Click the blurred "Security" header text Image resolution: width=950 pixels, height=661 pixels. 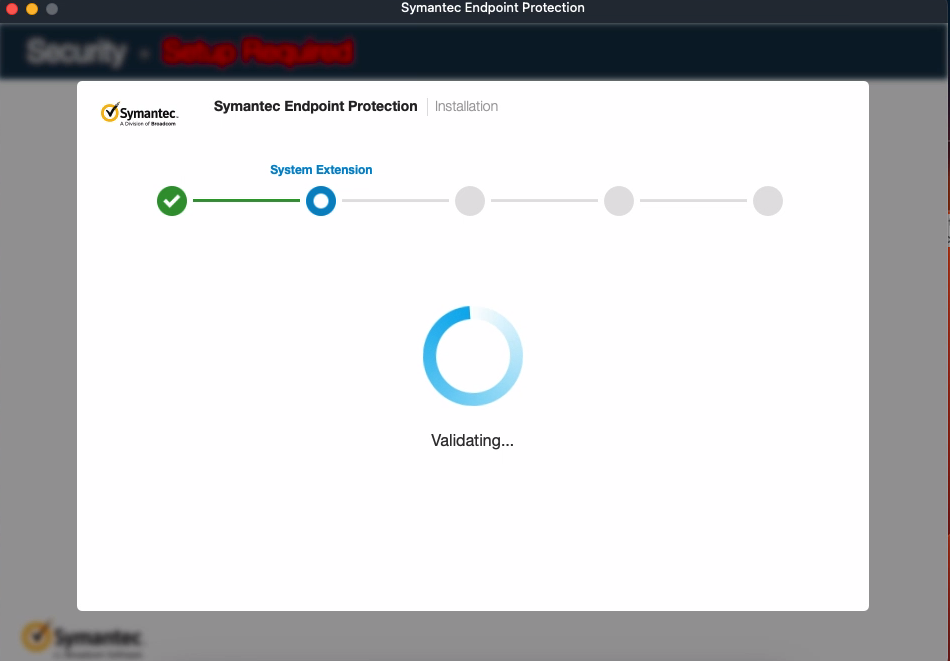[77, 51]
